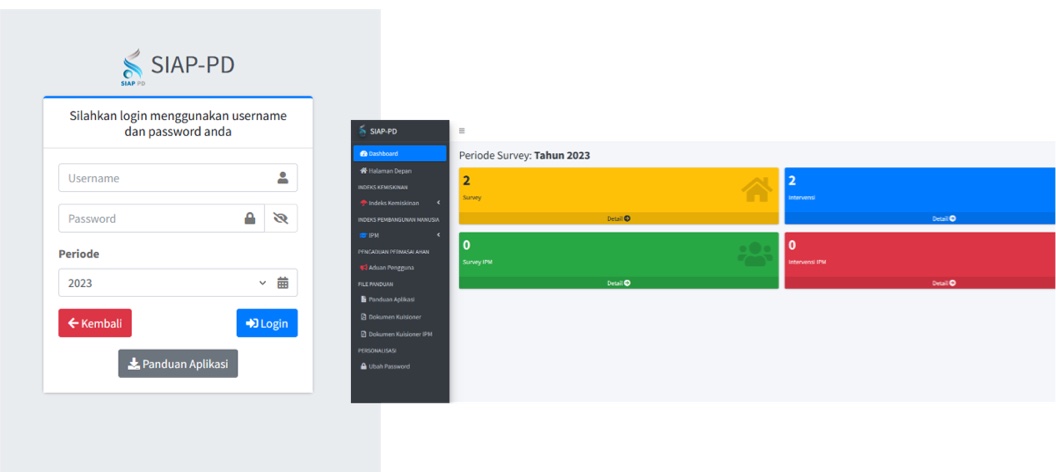Click the "Silahkan login" instruction heading

(x=178, y=124)
